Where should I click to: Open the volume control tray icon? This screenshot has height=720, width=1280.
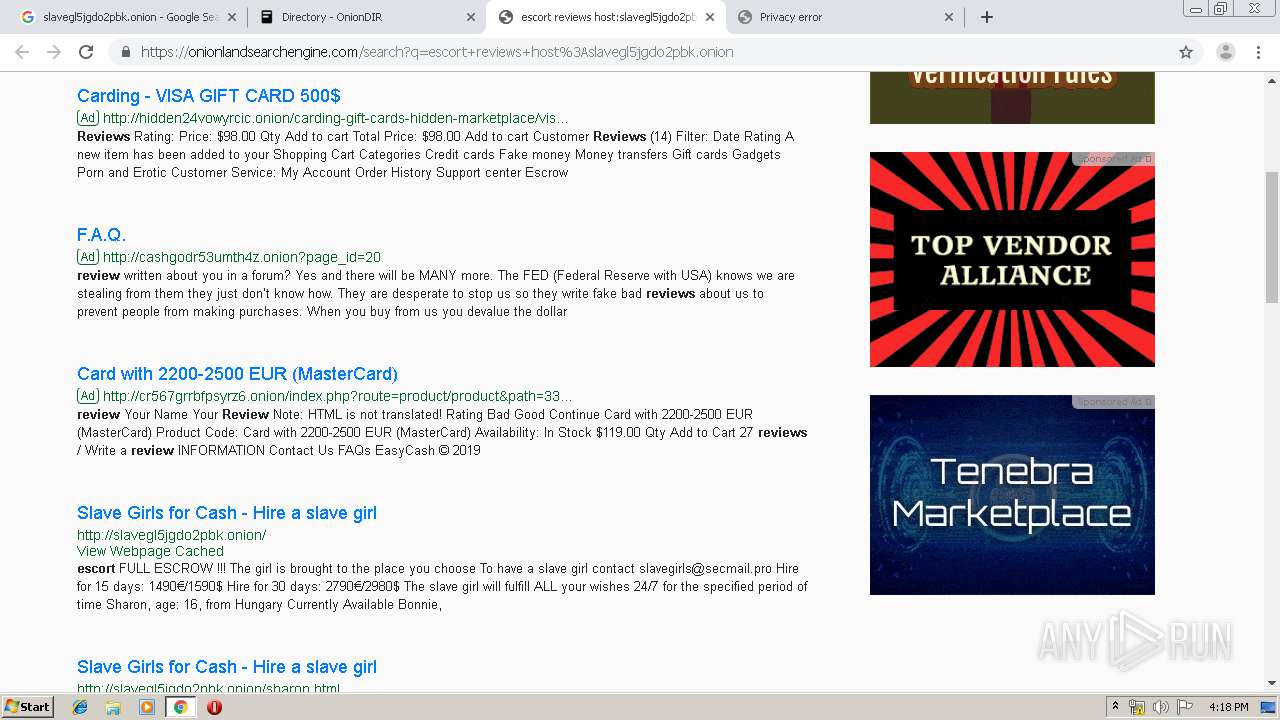pyautogui.click(x=1161, y=707)
